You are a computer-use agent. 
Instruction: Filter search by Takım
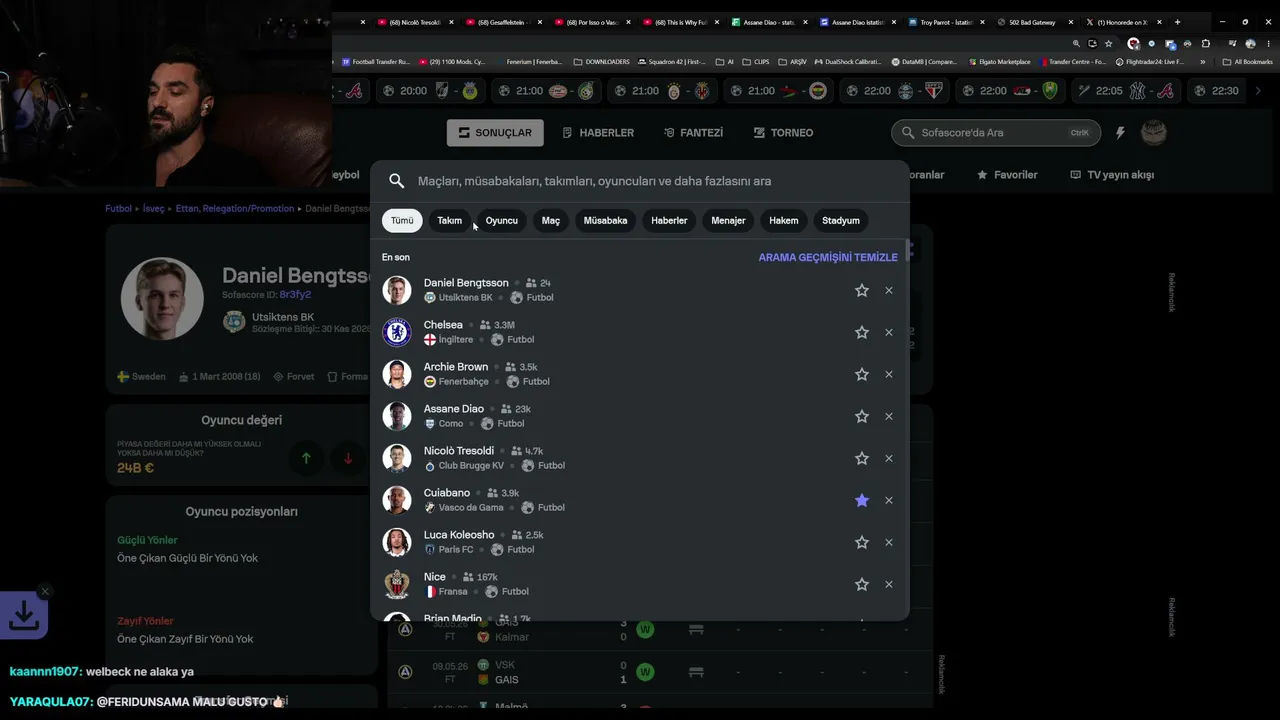point(450,220)
